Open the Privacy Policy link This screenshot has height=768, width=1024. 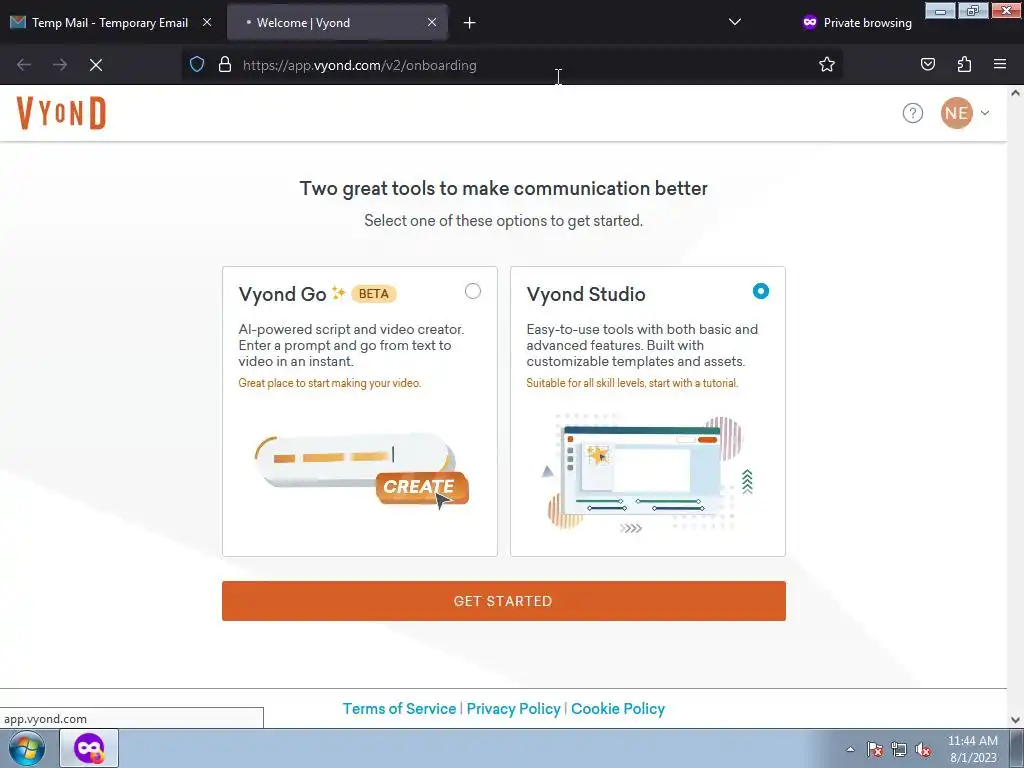[513, 709]
